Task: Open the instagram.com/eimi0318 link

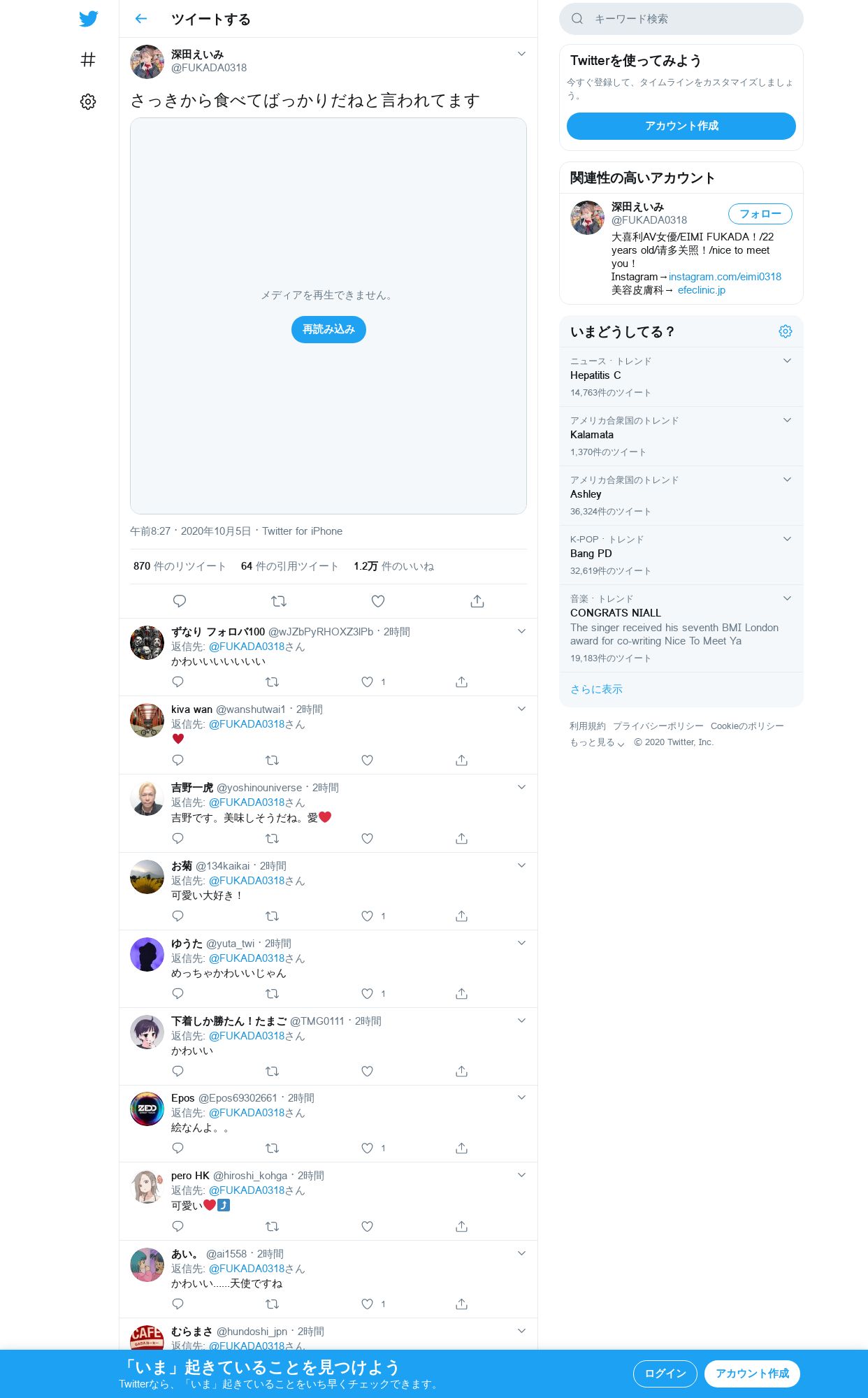Action: tap(725, 277)
